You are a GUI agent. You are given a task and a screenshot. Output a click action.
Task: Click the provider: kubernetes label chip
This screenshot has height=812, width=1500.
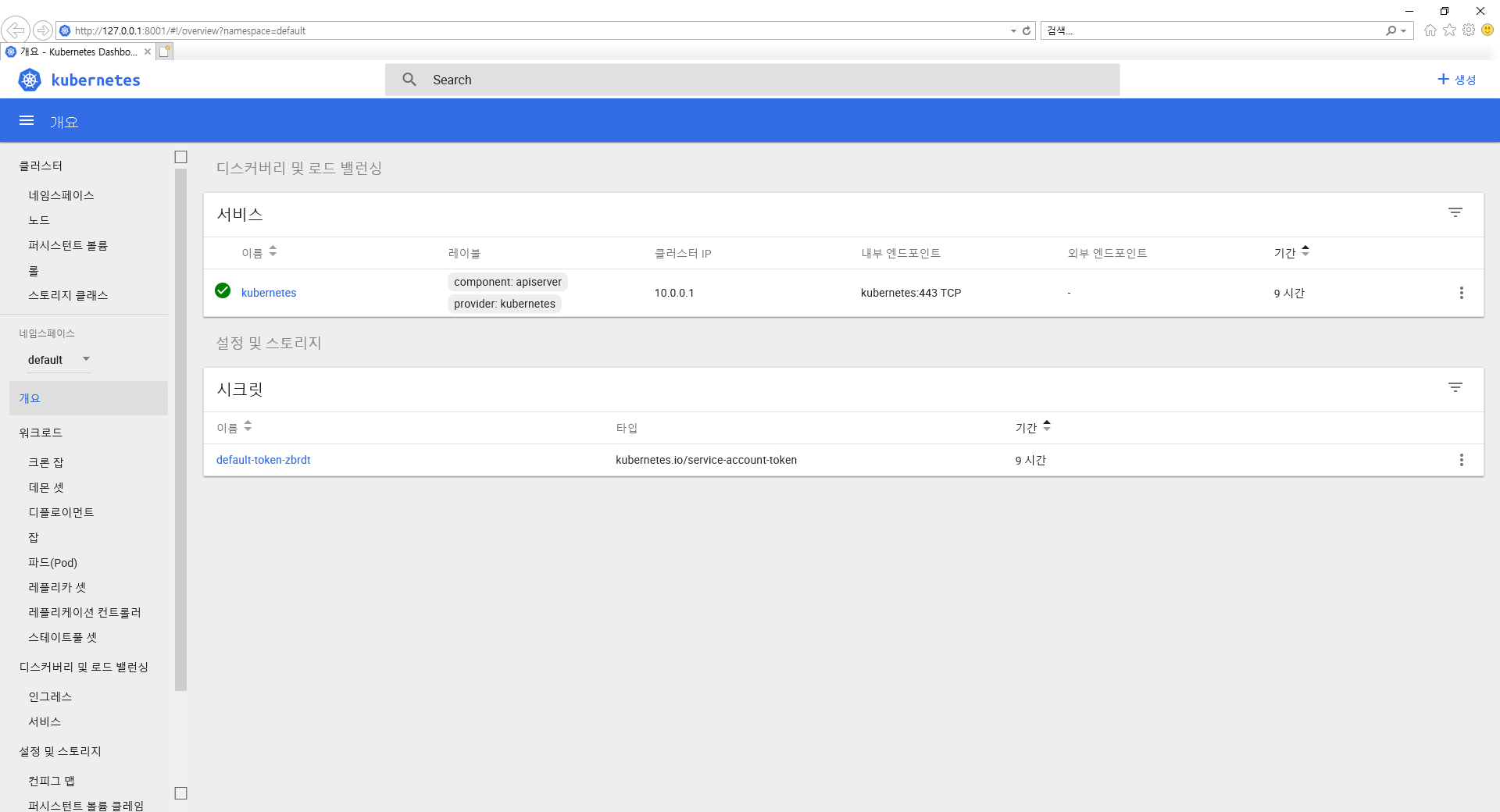tap(505, 304)
